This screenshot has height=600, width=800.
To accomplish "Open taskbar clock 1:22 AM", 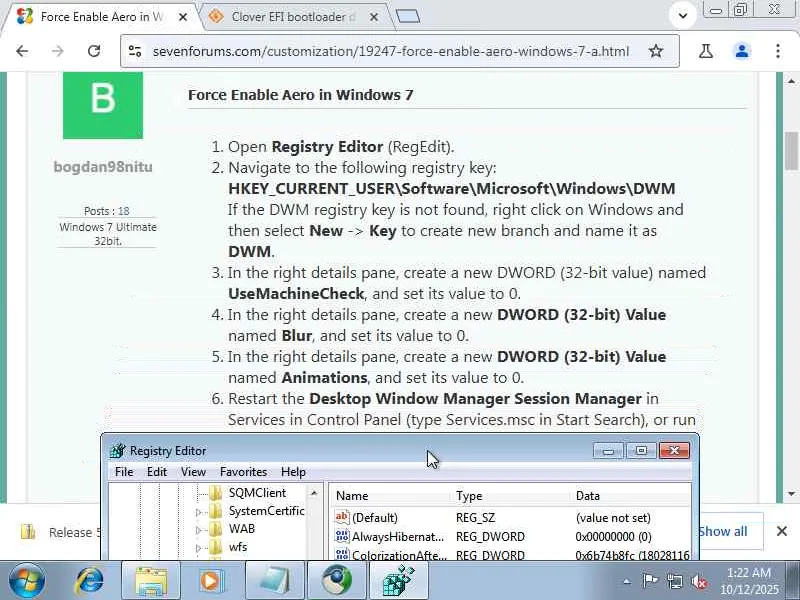I will 749,581.
